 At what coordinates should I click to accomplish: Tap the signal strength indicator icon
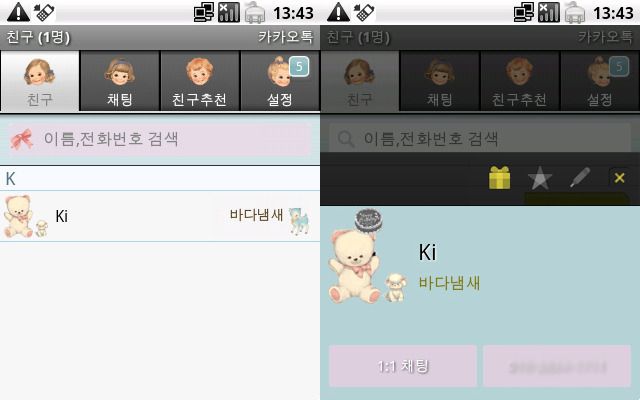(229, 12)
